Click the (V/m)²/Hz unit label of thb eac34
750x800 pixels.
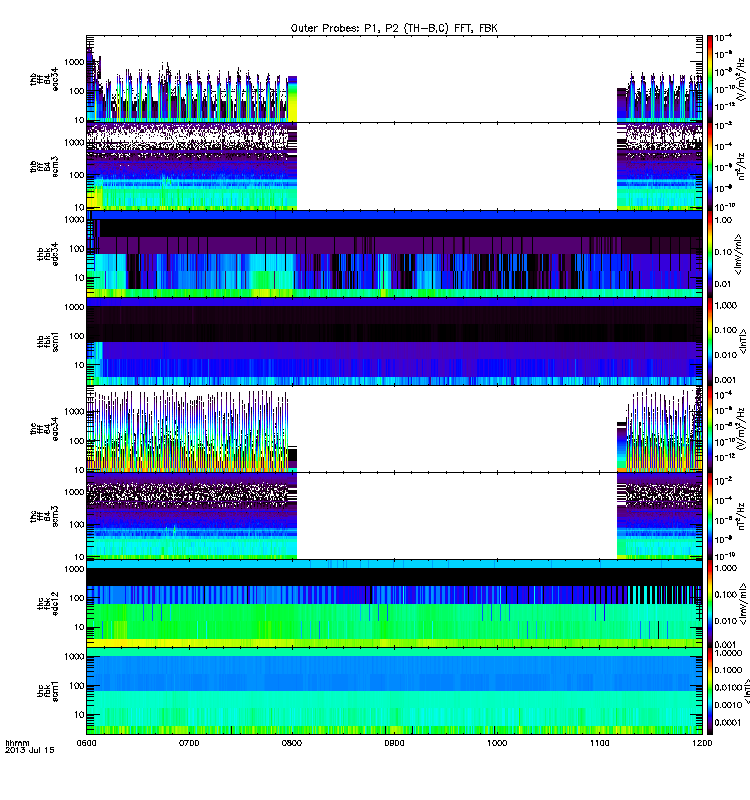coord(742,79)
